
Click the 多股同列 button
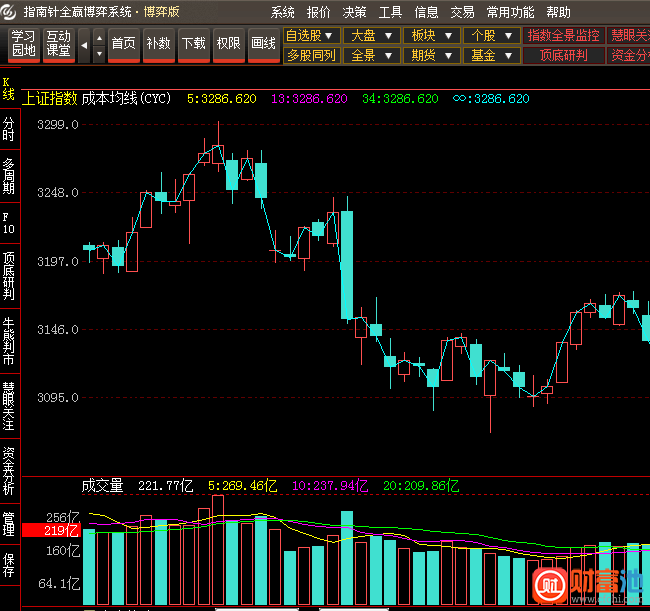coord(312,55)
